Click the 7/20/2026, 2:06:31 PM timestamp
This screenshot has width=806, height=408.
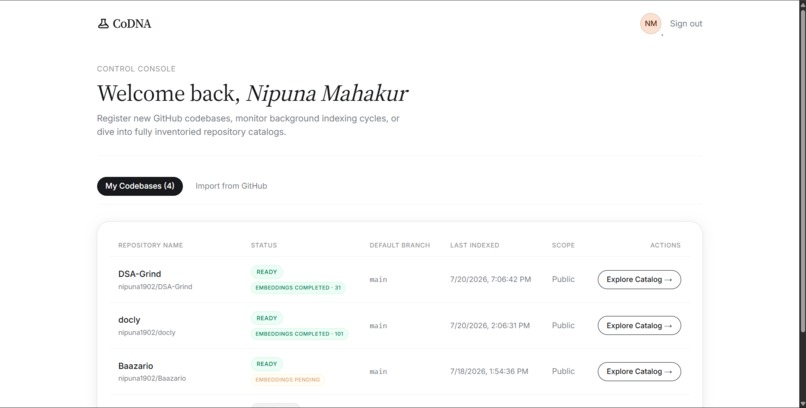click(490, 325)
